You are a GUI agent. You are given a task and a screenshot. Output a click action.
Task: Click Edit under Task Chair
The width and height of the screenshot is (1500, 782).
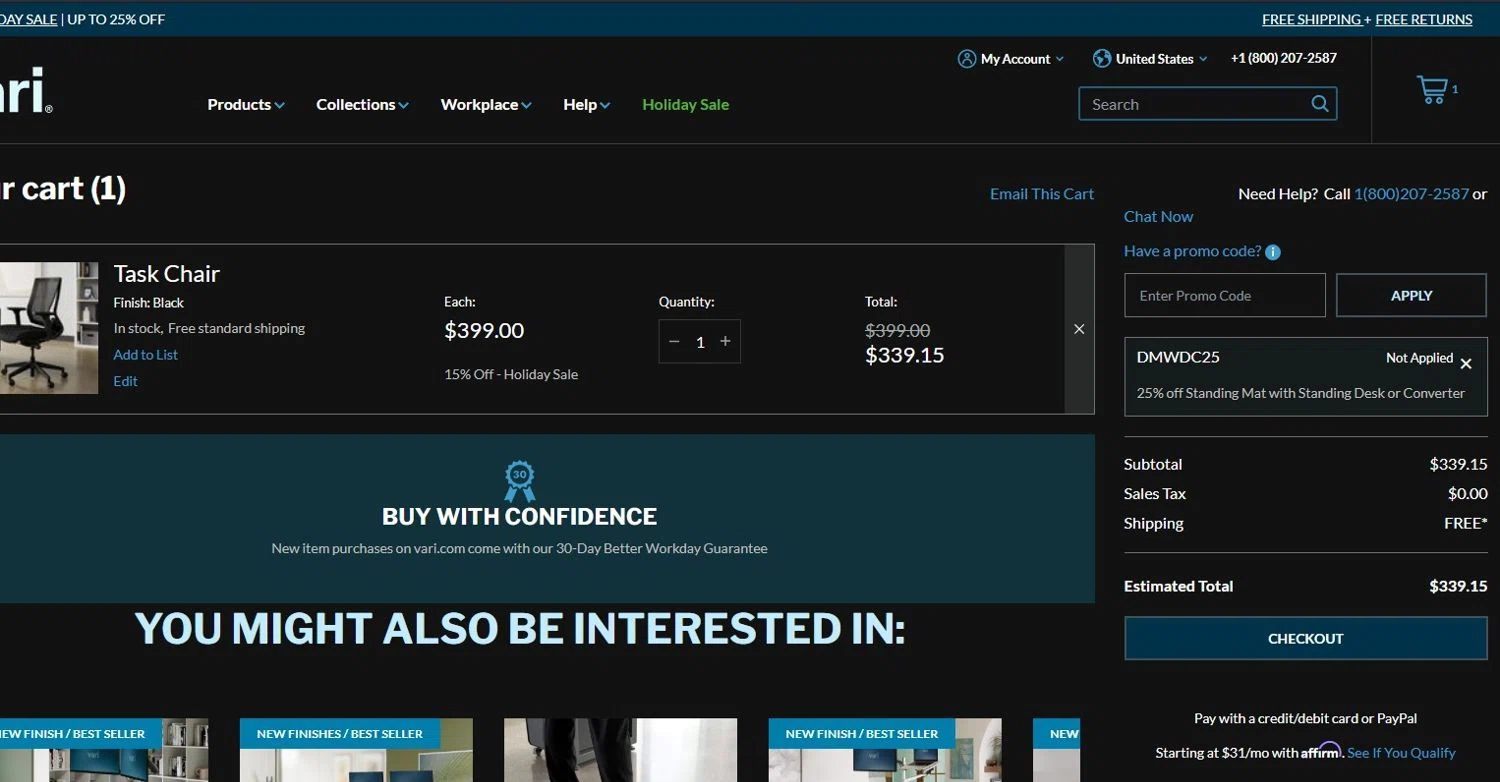[x=126, y=381]
